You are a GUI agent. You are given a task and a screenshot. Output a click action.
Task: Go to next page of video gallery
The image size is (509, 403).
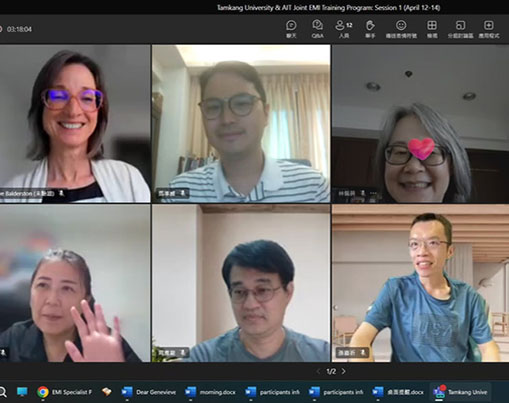point(344,371)
